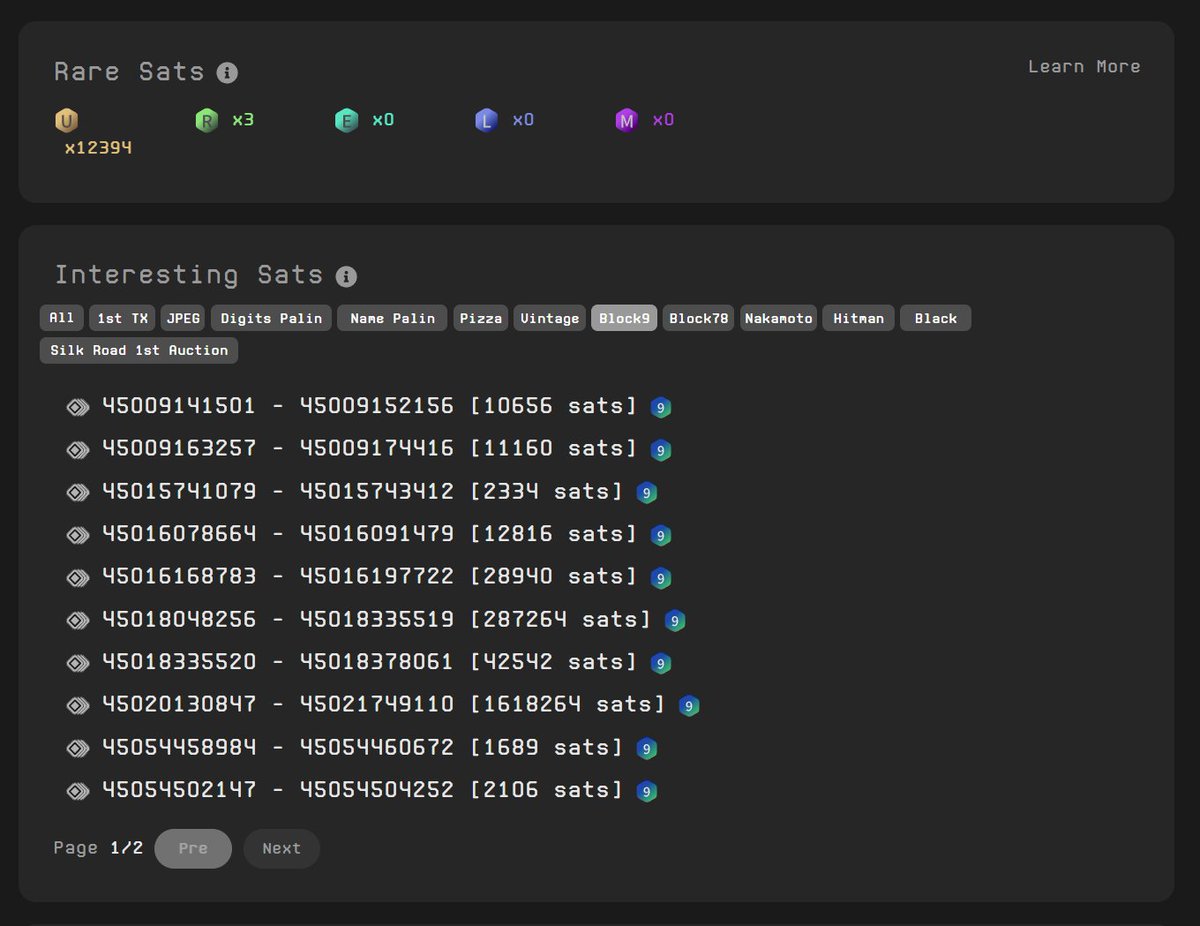This screenshot has height=926, width=1200.
Task: Select the 1st TX filter tab
Action: [x=121, y=318]
